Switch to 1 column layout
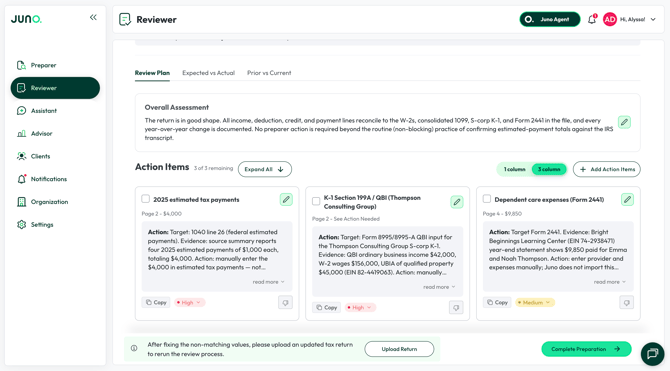Image resolution: width=670 pixels, height=371 pixels. tap(514, 169)
